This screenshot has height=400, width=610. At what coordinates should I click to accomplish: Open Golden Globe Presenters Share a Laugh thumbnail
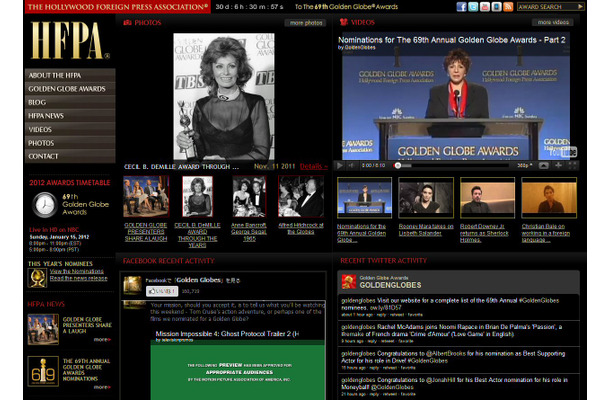click(x=146, y=196)
